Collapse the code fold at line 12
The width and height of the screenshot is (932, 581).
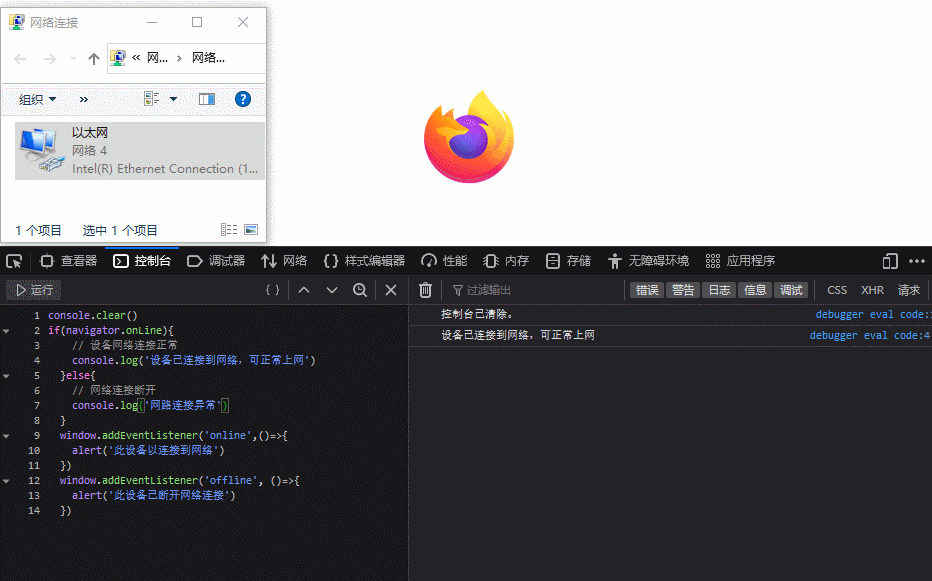pos(7,480)
